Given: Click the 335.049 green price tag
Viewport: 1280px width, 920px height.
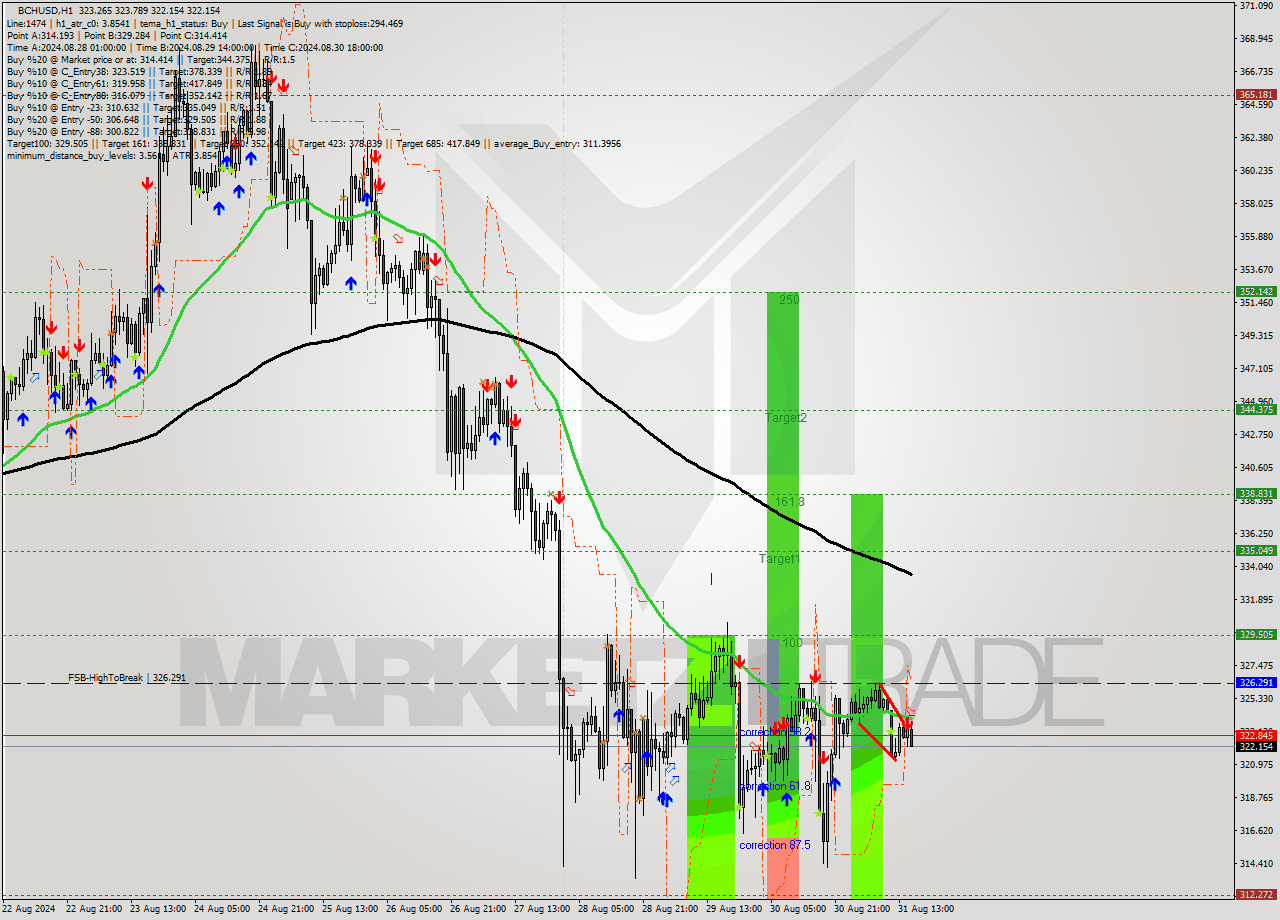Looking at the screenshot, I should (x=1255, y=550).
